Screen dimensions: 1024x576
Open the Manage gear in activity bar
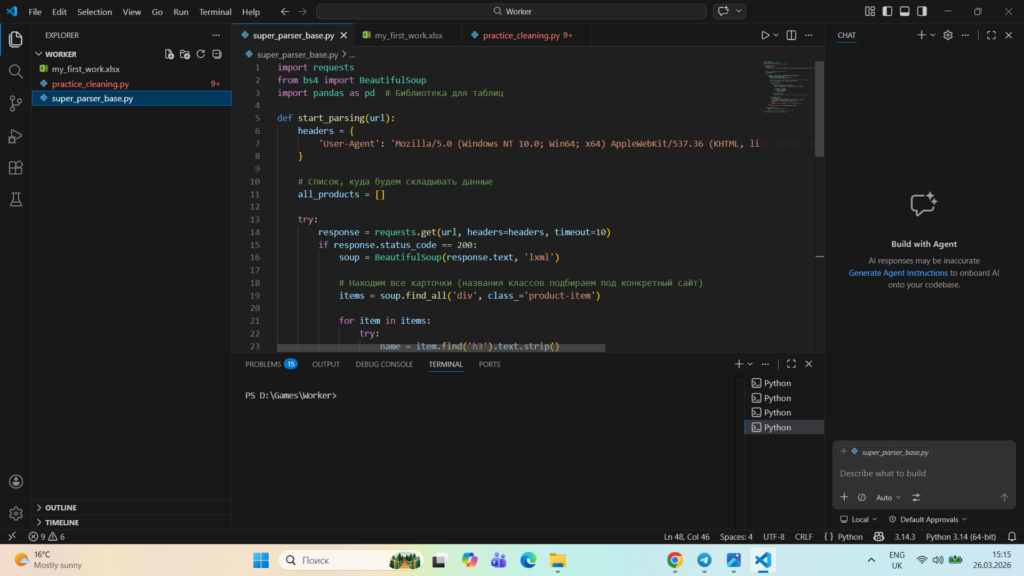click(x=16, y=514)
